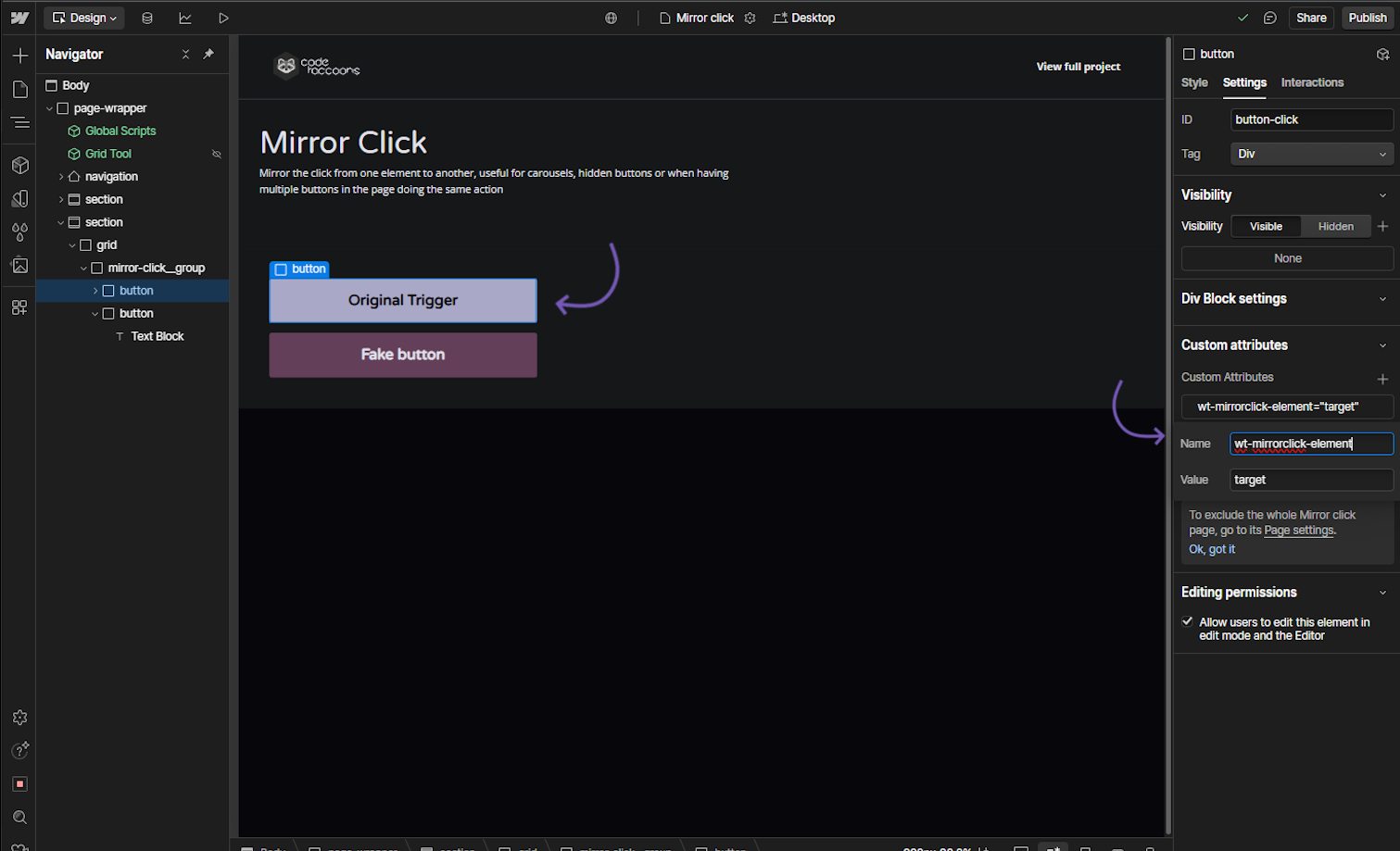Open the quick find search icon
Screen dimensions: 1400x851
pos(19,817)
